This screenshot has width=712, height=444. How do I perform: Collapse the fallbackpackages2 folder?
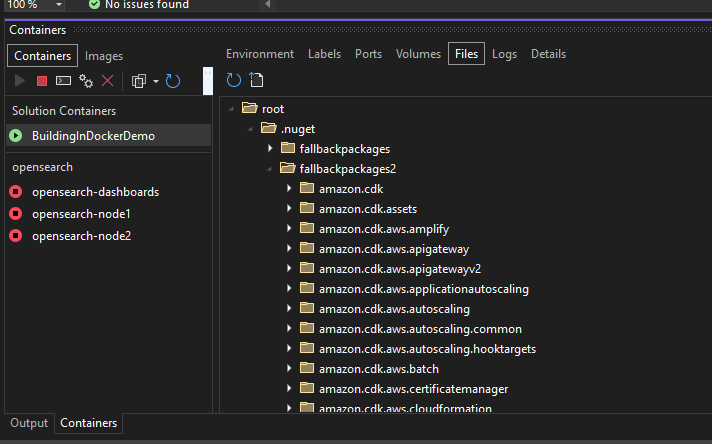click(269, 169)
